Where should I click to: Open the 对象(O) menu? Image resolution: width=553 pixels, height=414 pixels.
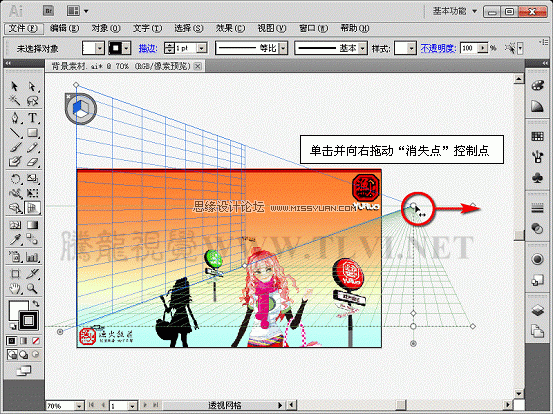tap(106, 28)
